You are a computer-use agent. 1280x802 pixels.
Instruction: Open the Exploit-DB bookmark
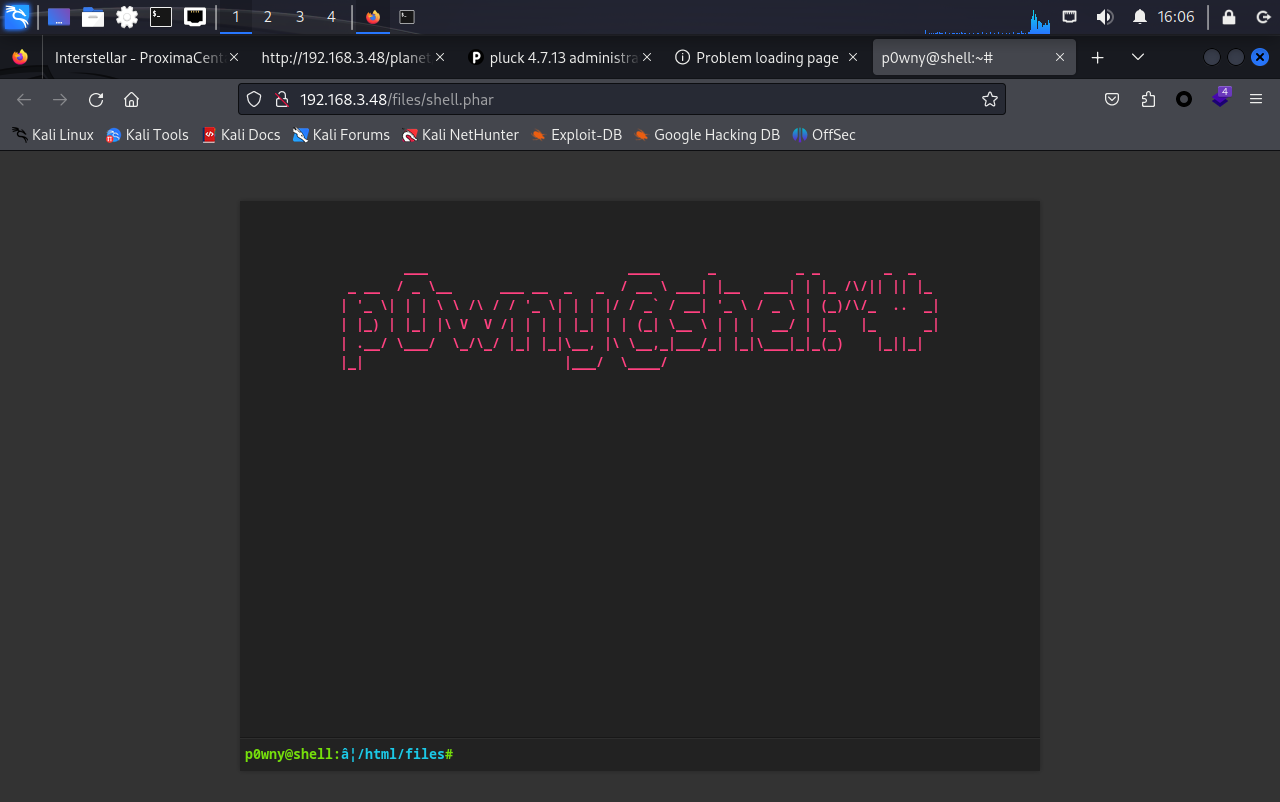click(x=576, y=135)
